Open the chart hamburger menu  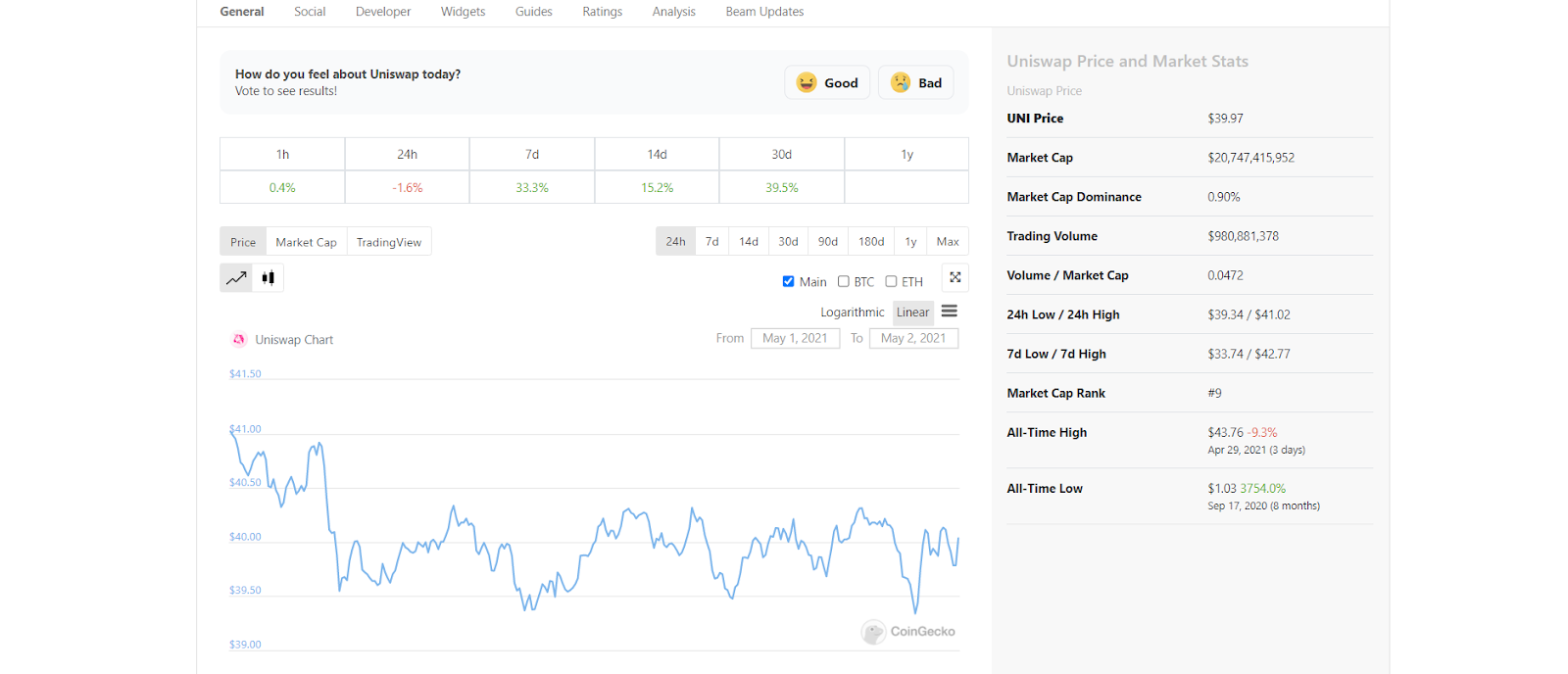[x=949, y=312]
